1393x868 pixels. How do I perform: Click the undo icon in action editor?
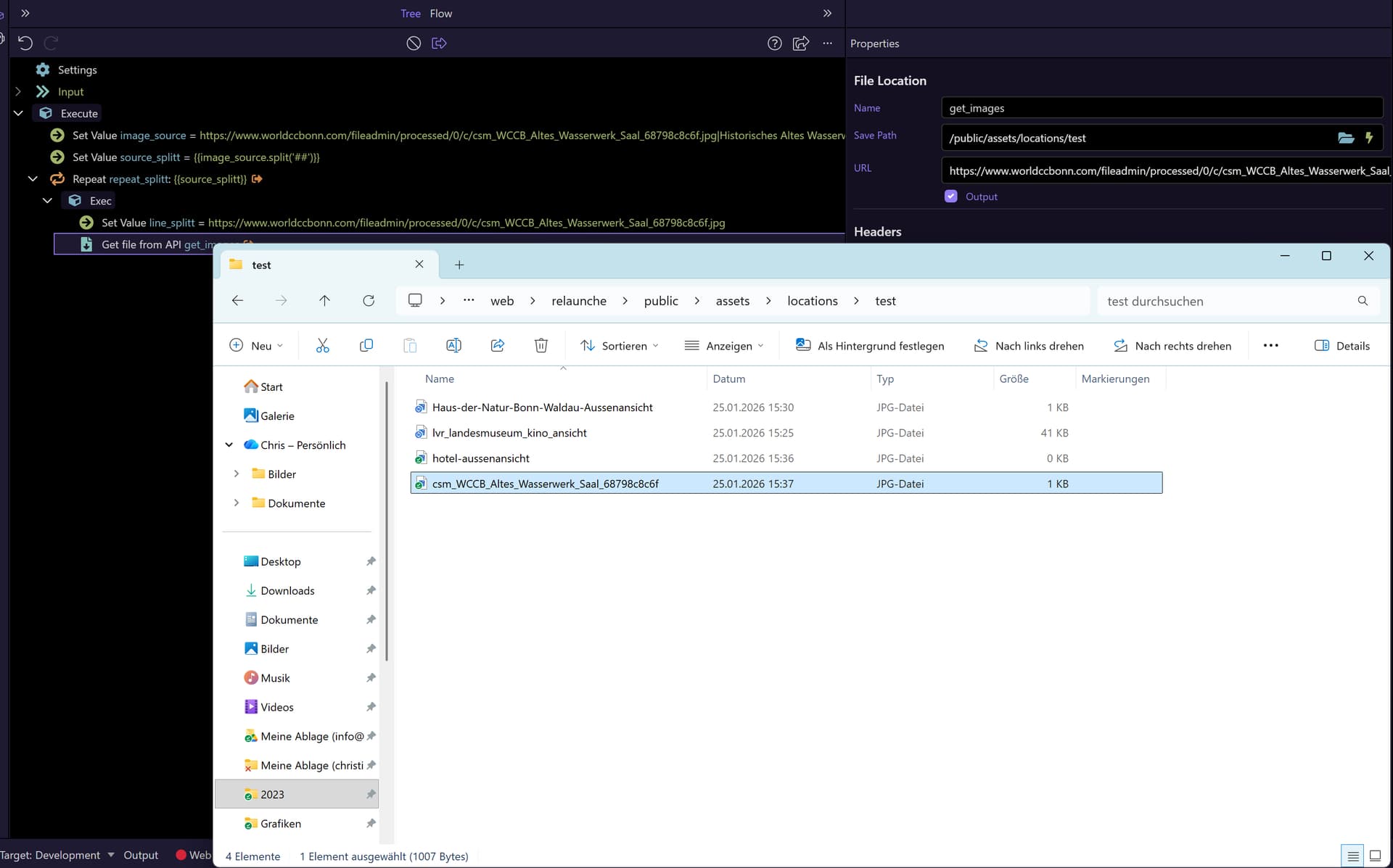(x=25, y=43)
